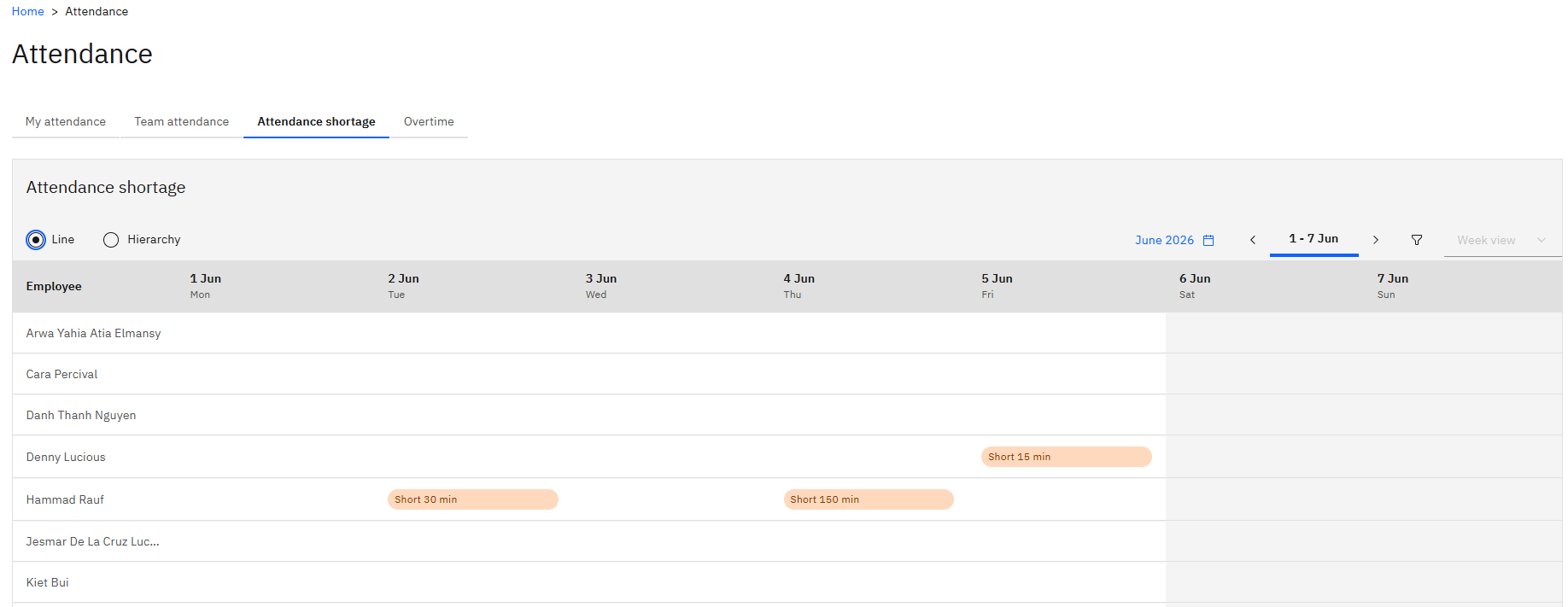Switch to My attendance tab
Viewport: 1568px width, 607px height.
(x=66, y=122)
